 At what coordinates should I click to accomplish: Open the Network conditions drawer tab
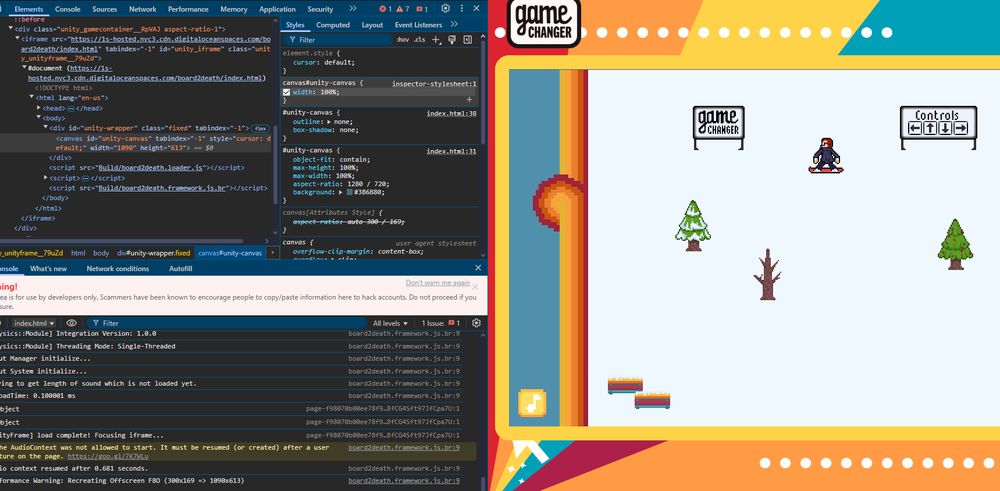click(117, 268)
